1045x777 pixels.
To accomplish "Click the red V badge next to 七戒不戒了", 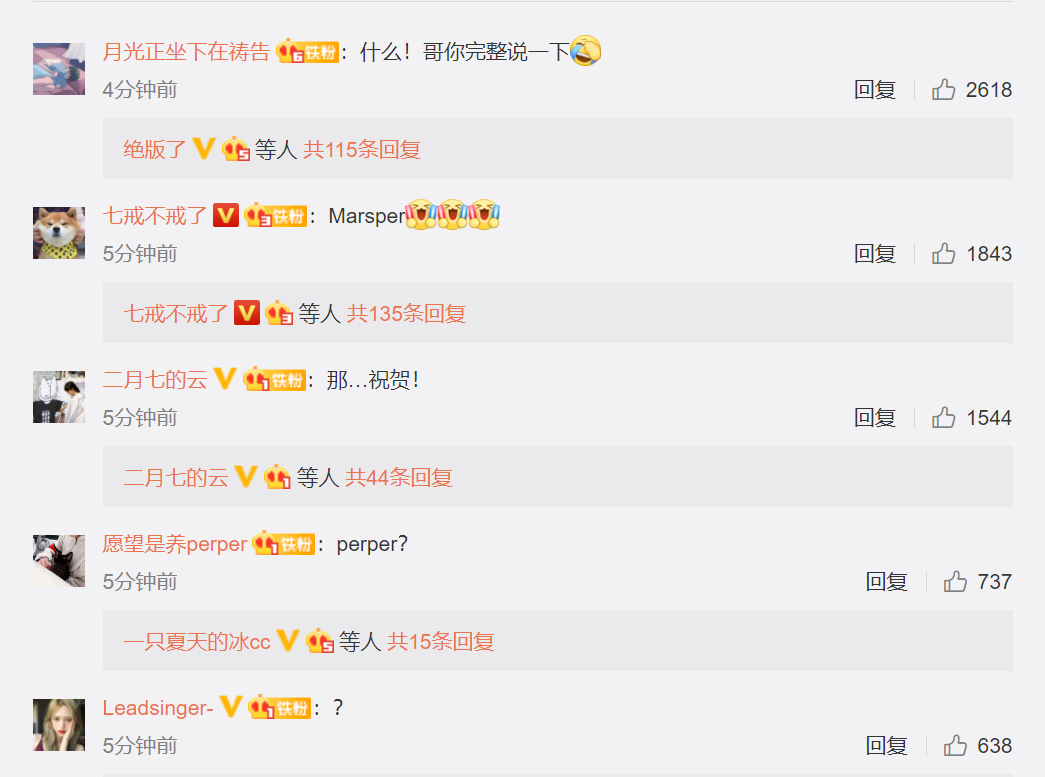I will [x=226, y=216].
